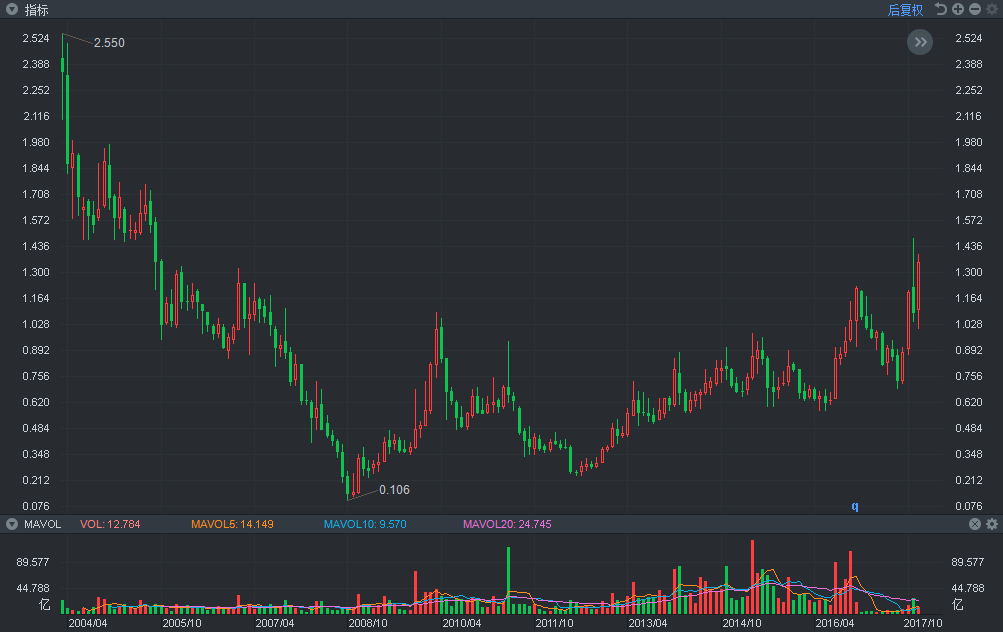
Task: Close the MAVOL indicator panel
Action: click(x=975, y=524)
